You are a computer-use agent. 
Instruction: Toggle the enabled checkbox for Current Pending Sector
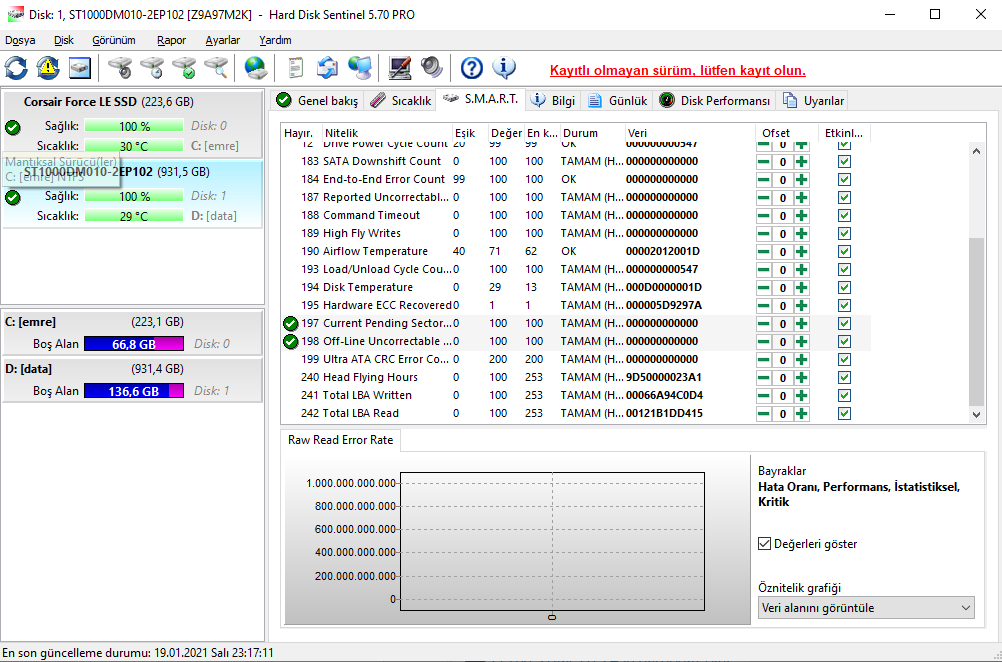[844, 323]
